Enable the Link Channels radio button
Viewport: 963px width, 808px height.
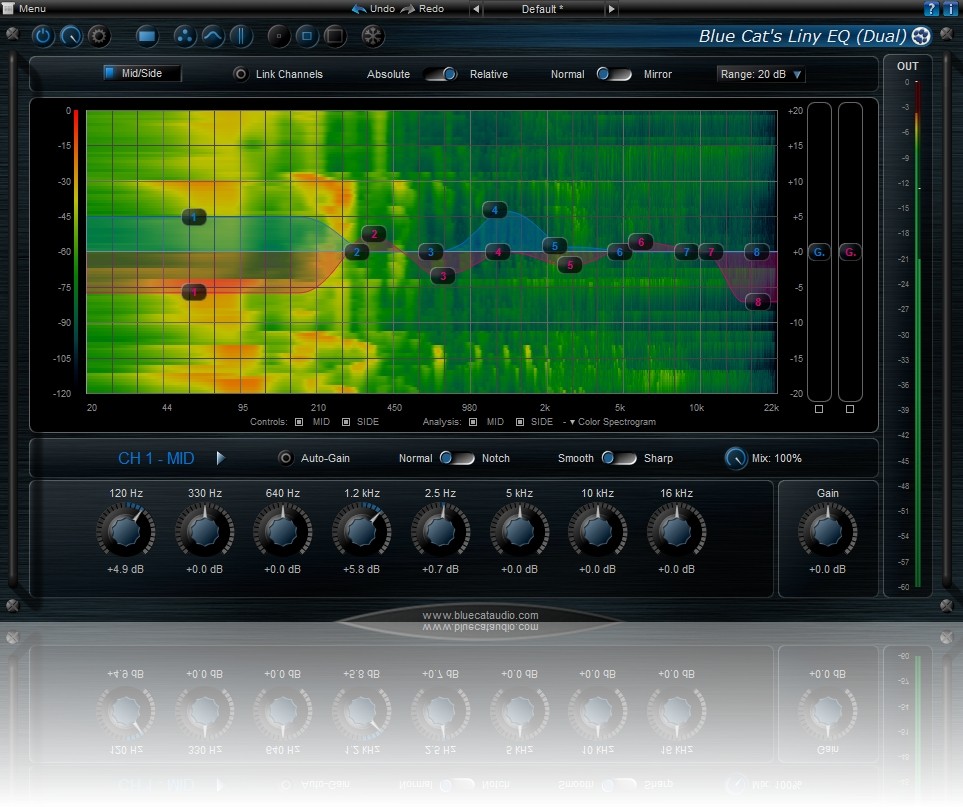click(240, 74)
